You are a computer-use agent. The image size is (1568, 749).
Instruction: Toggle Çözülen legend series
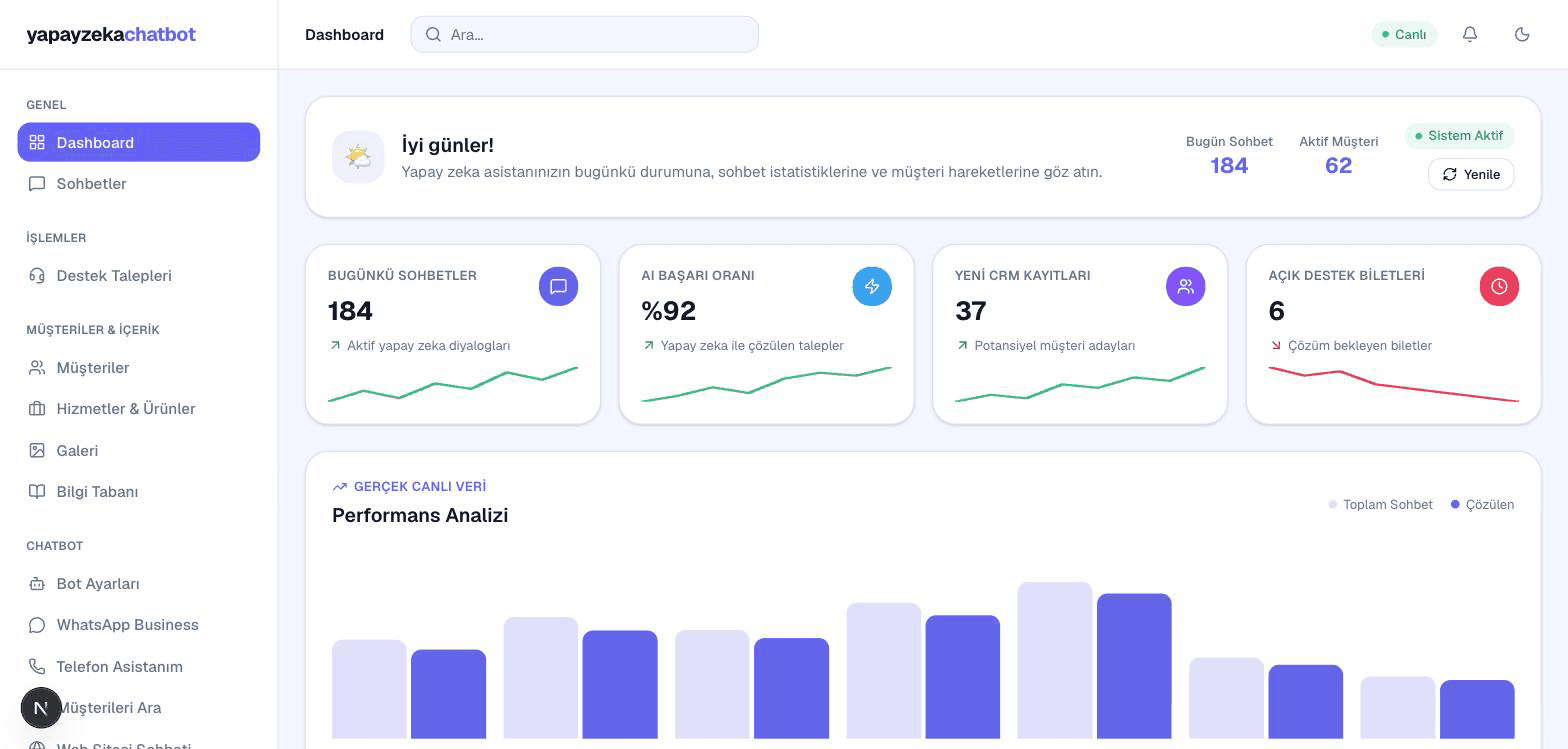pos(1482,505)
